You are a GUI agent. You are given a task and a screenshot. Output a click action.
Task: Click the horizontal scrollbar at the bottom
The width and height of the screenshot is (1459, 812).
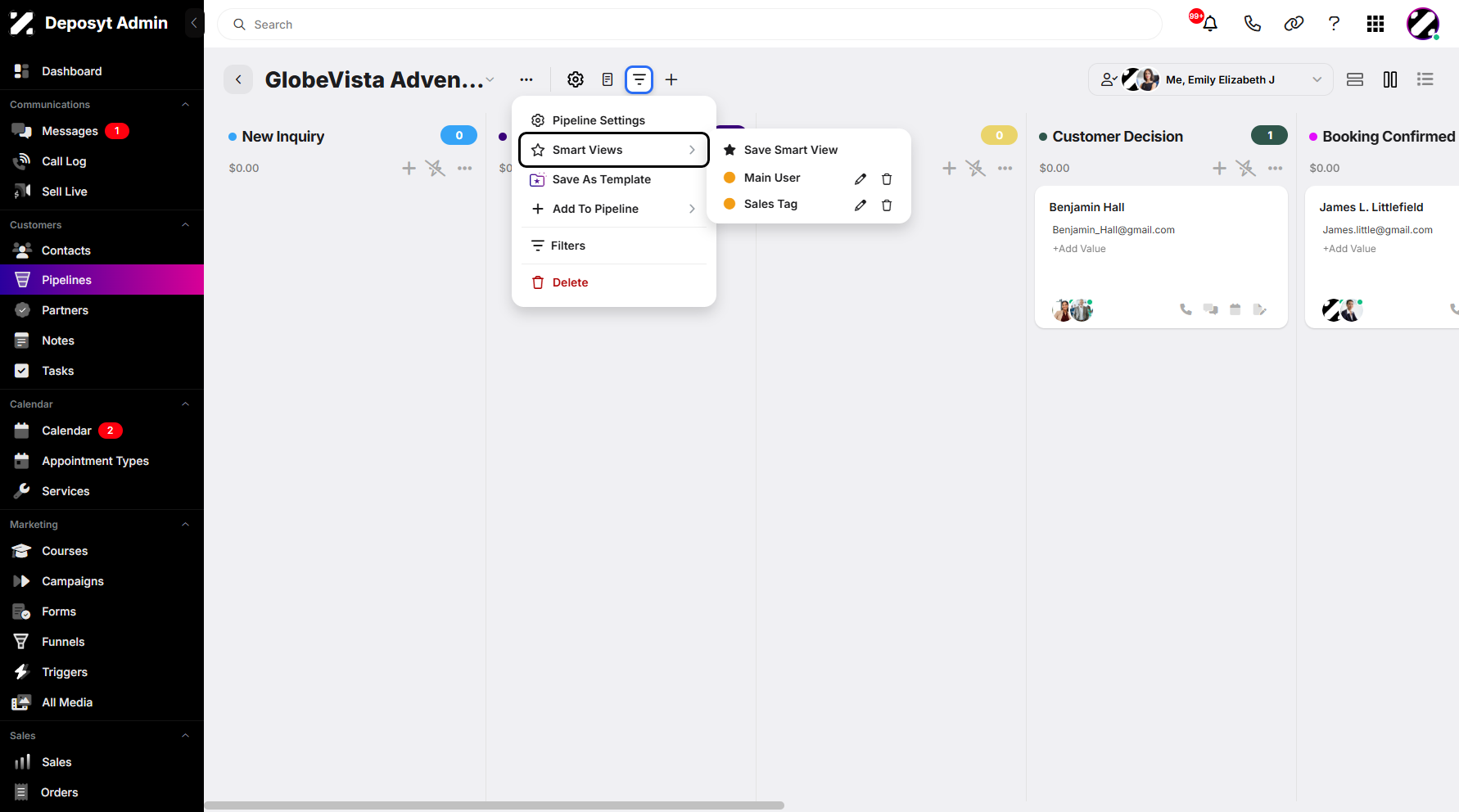(x=495, y=805)
